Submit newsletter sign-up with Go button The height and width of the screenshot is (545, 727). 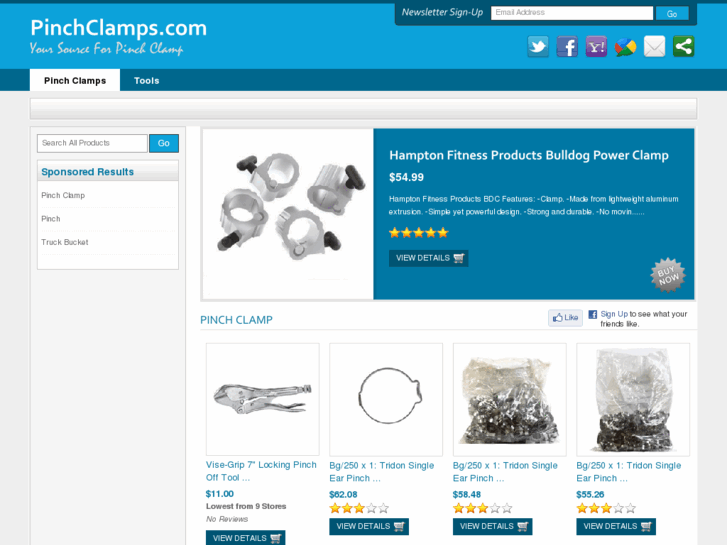coord(672,13)
